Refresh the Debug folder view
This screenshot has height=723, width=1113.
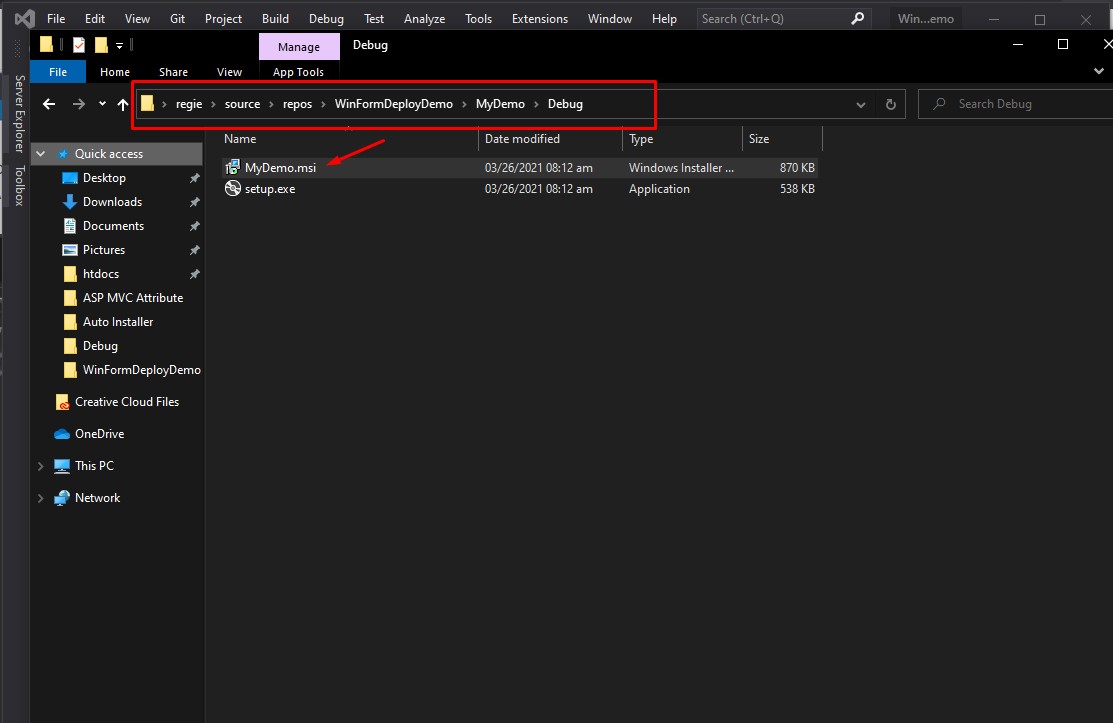tap(891, 104)
